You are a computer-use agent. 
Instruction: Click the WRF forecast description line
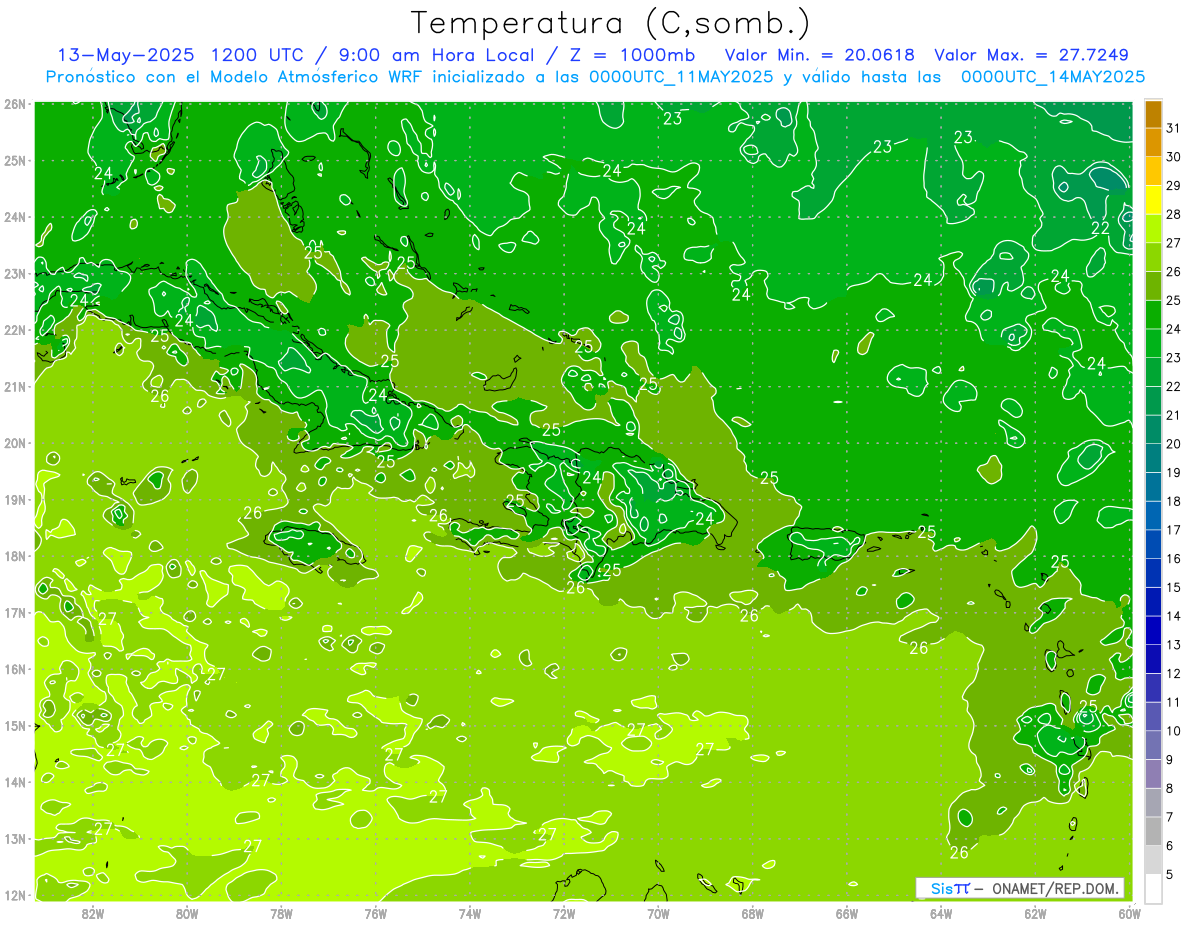pyautogui.click(x=595, y=77)
